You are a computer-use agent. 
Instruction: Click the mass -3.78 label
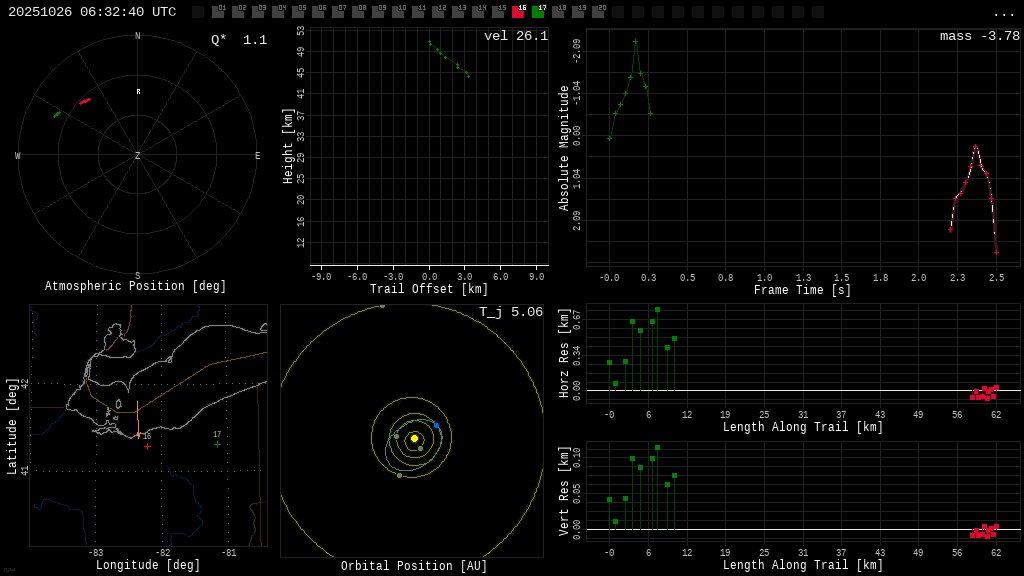point(979,37)
